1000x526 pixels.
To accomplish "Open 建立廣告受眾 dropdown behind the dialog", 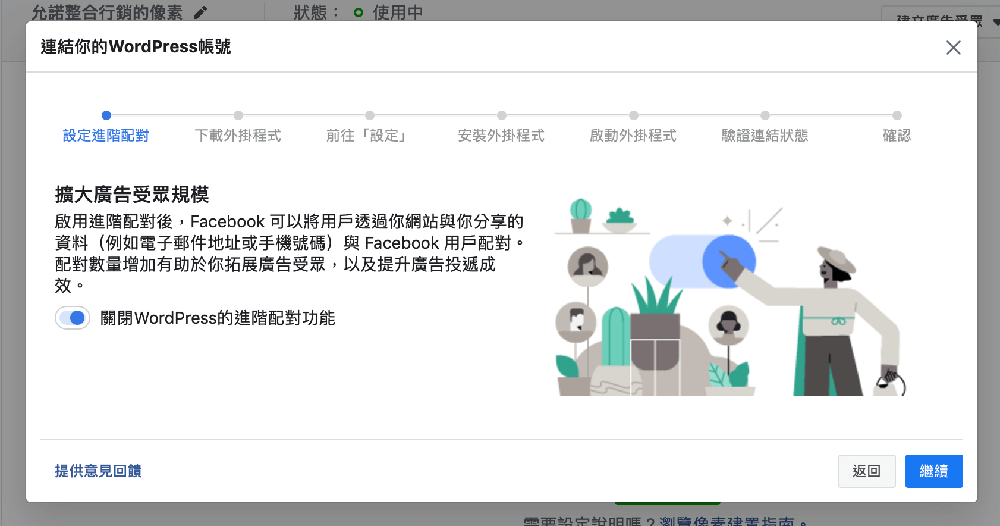I will pyautogui.click(x=941, y=20).
